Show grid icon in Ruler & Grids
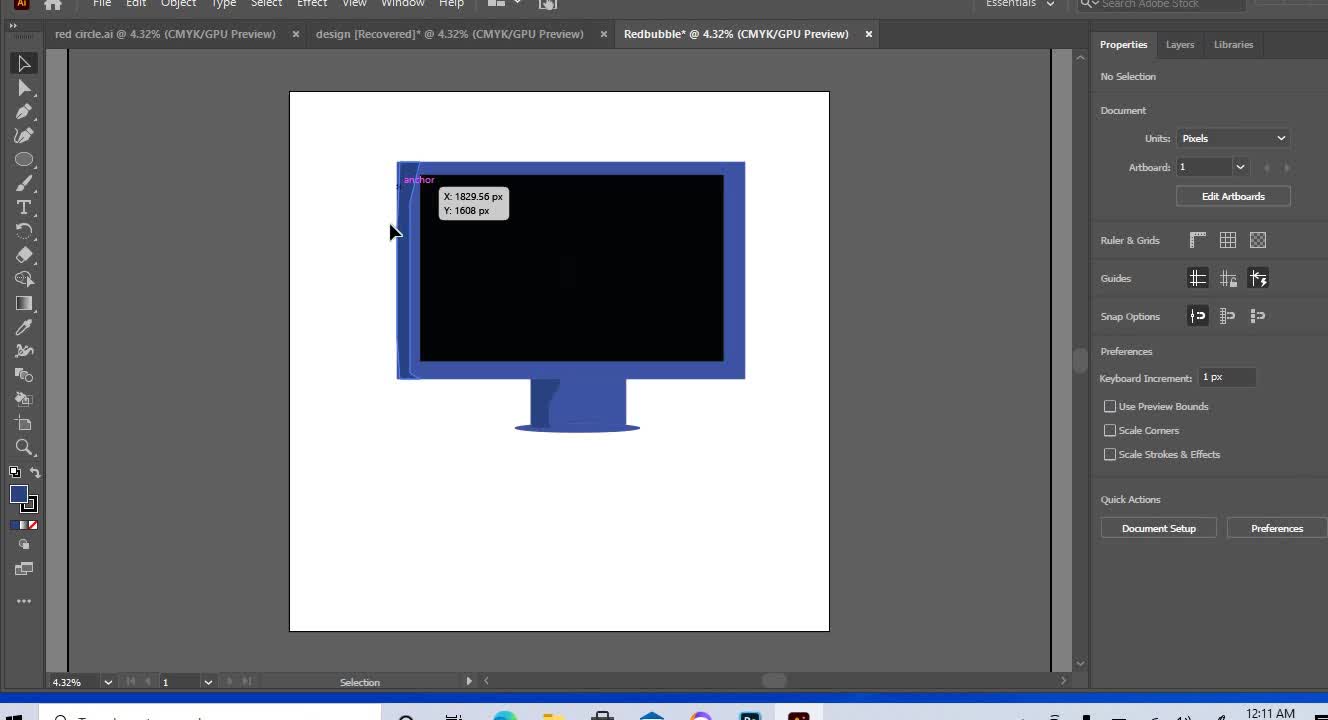 pyautogui.click(x=1228, y=240)
